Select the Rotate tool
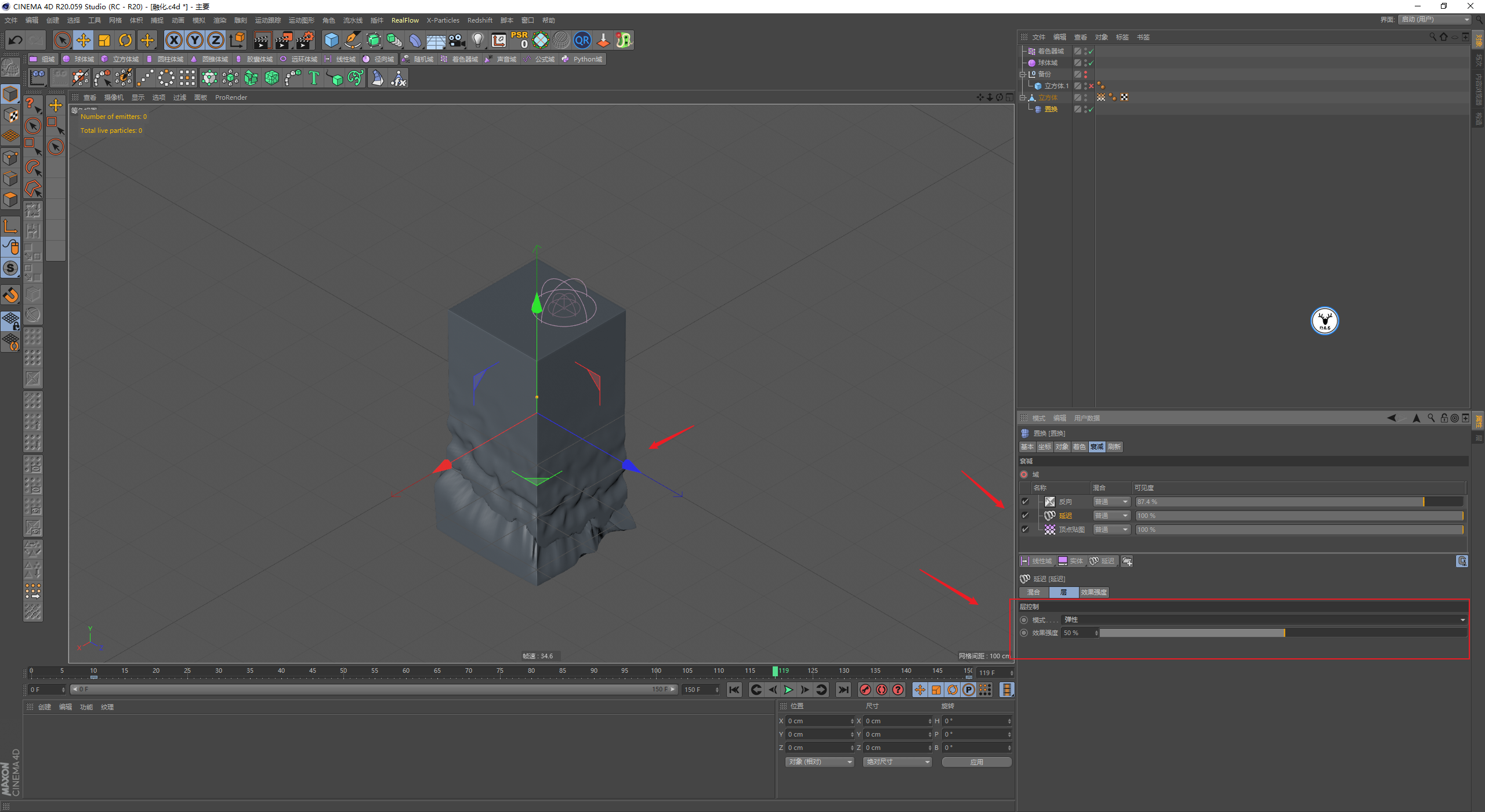Image resolution: width=1485 pixels, height=812 pixels. click(x=125, y=40)
